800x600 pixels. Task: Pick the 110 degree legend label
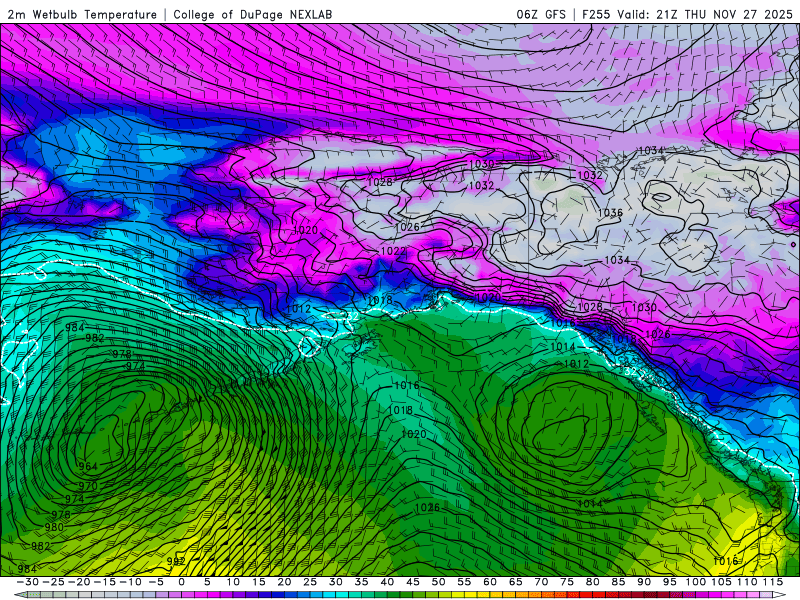pos(746,582)
